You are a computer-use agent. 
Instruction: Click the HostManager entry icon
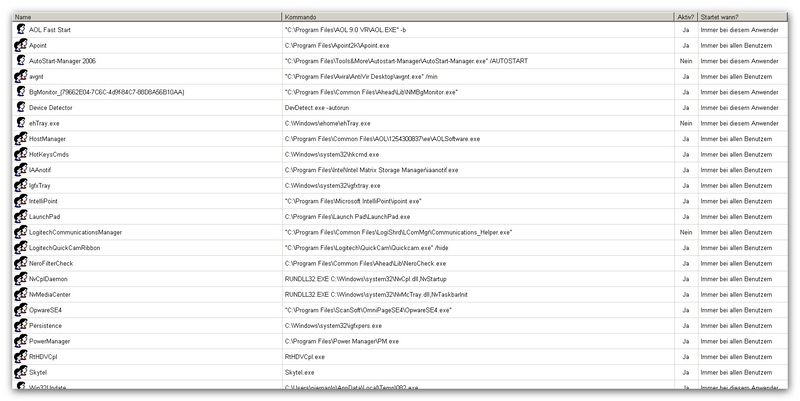20,138
